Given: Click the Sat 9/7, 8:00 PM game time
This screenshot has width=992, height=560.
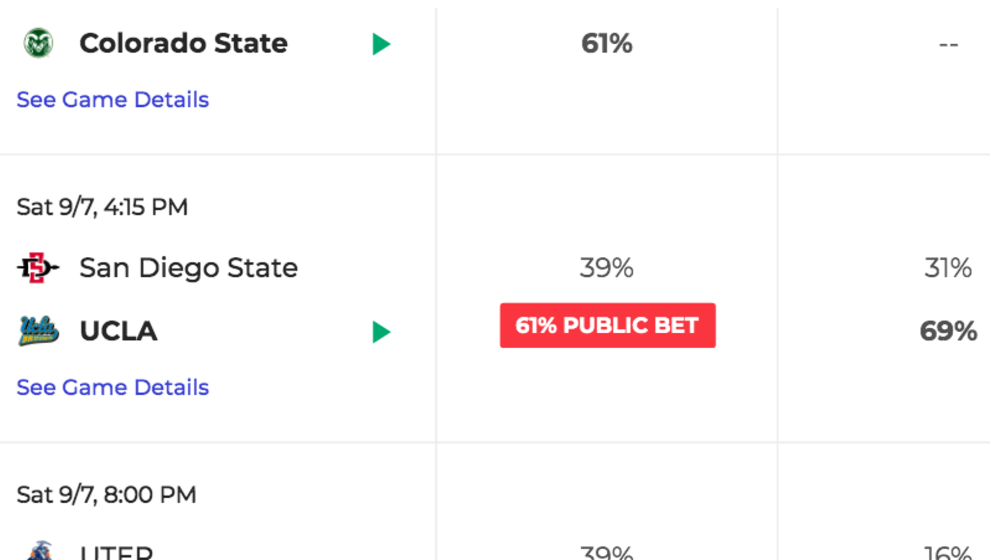Looking at the screenshot, I should click(106, 495).
